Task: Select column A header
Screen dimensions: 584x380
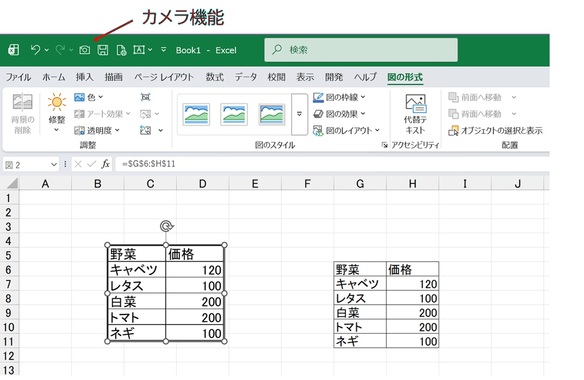Action: (x=45, y=183)
